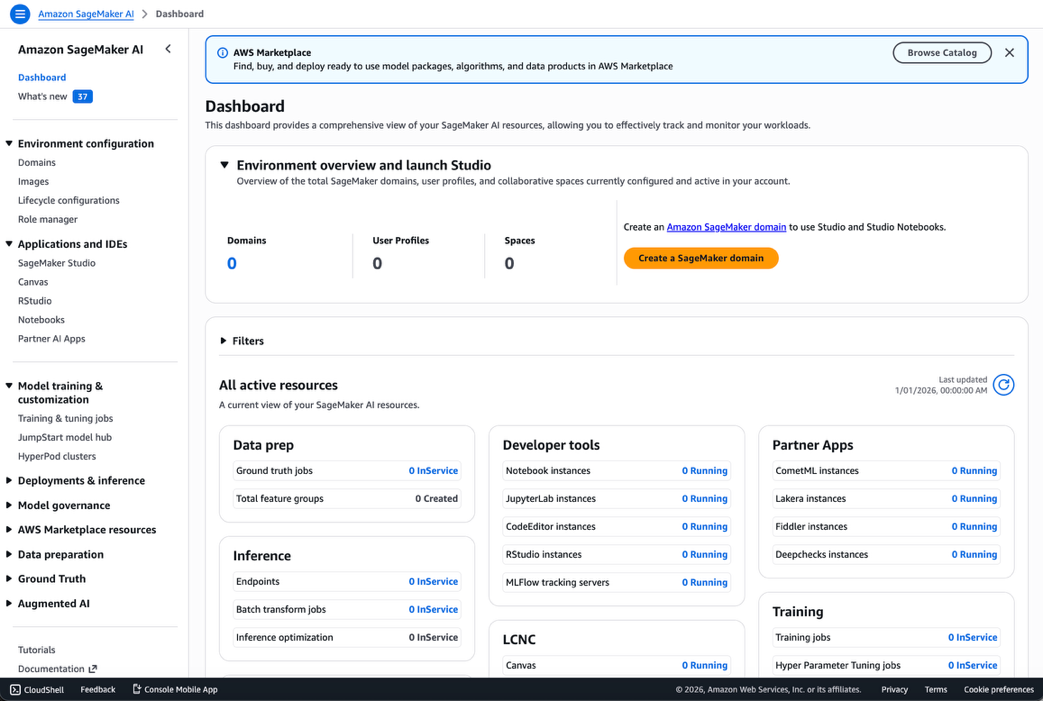Open Images in sidebar

(x=33, y=182)
